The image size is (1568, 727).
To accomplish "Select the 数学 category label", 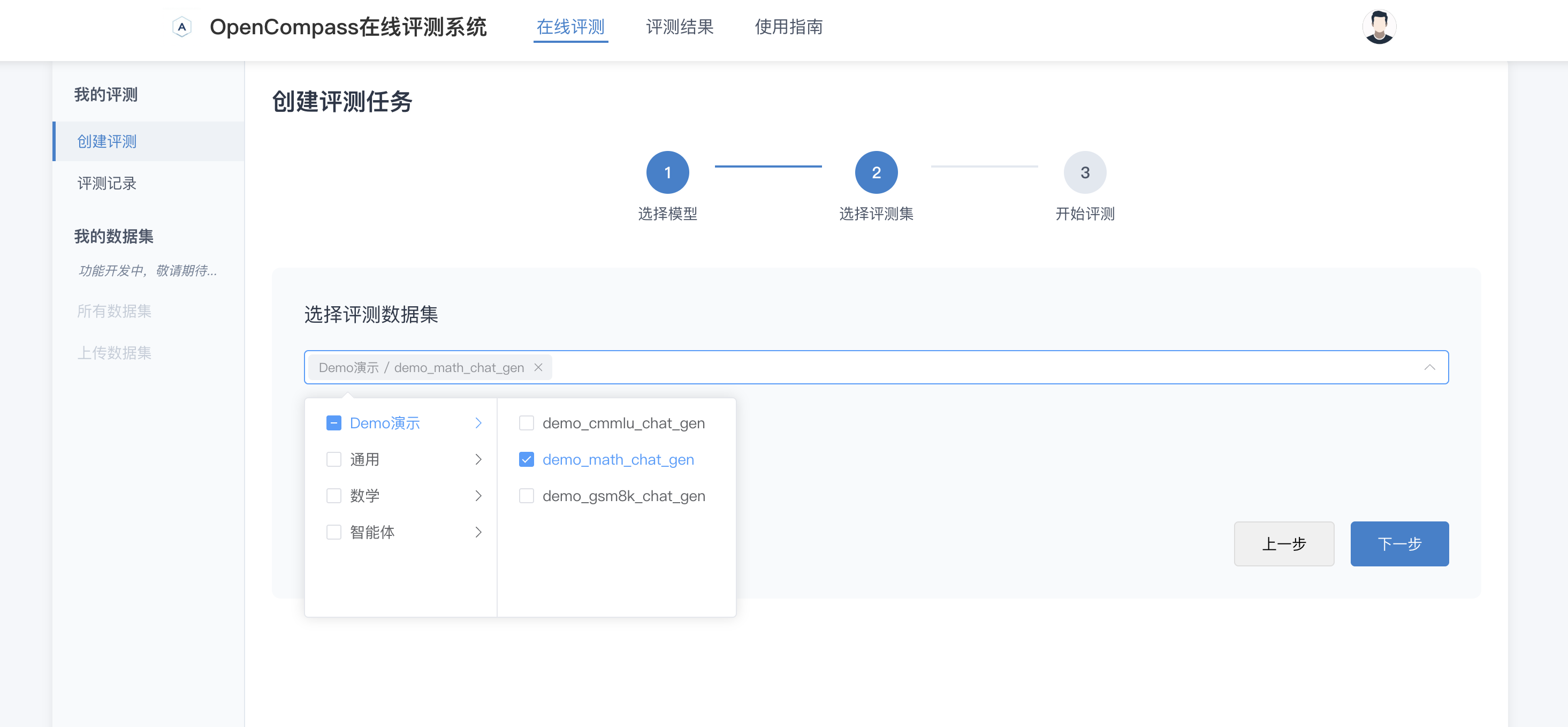I will click(x=364, y=496).
